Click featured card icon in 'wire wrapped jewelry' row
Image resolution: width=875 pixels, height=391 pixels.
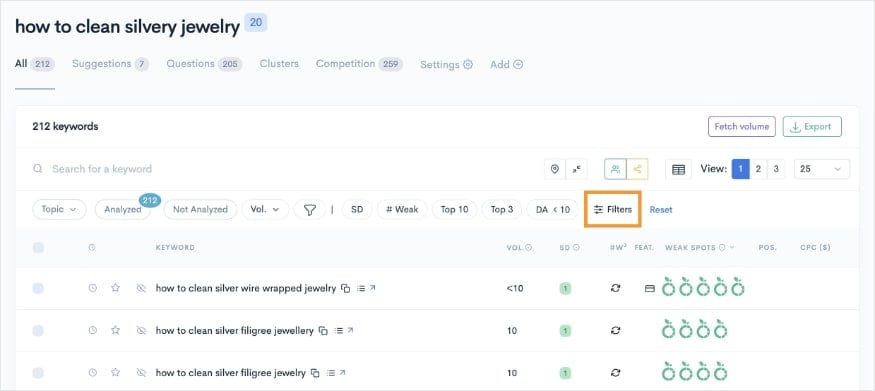click(x=650, y=289)
